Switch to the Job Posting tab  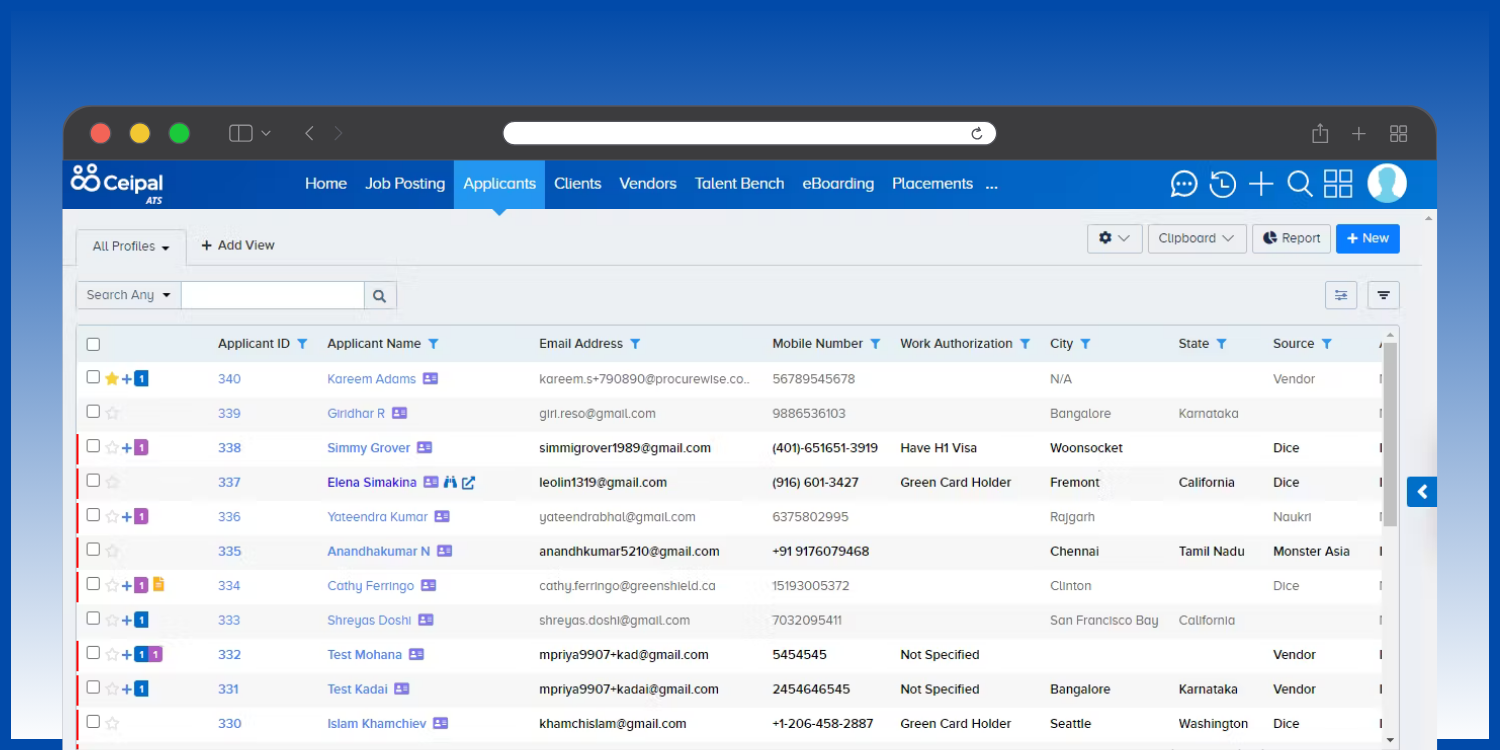405,184
